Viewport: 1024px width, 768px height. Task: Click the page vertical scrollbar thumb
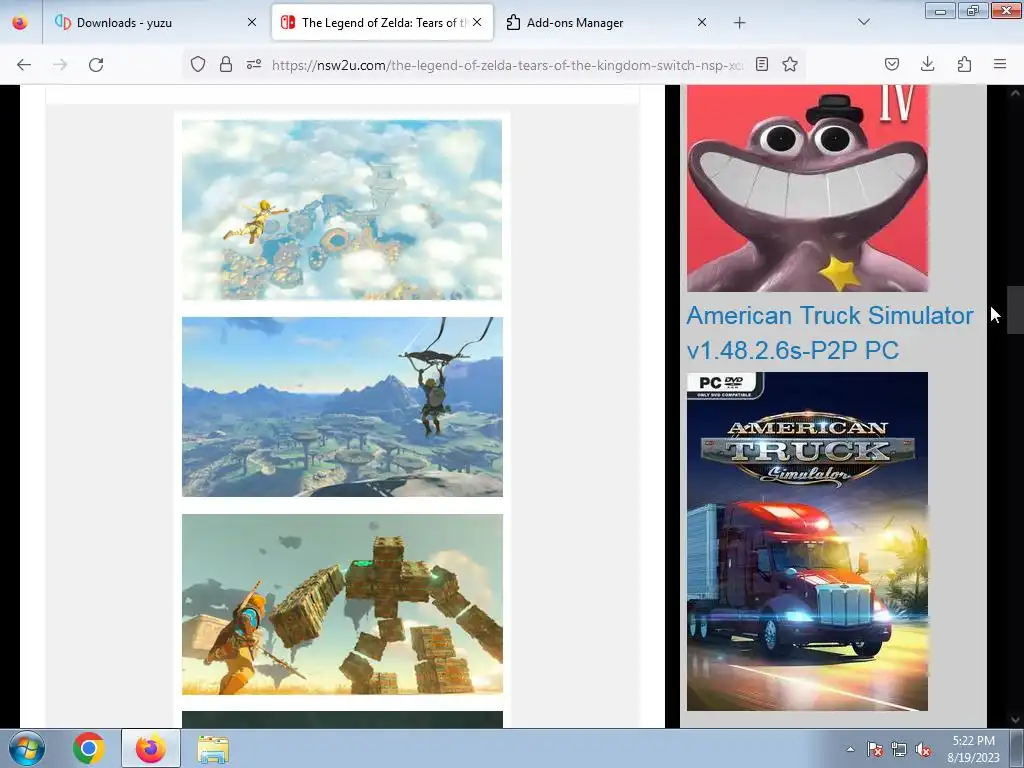click(x=1015, y=310)
